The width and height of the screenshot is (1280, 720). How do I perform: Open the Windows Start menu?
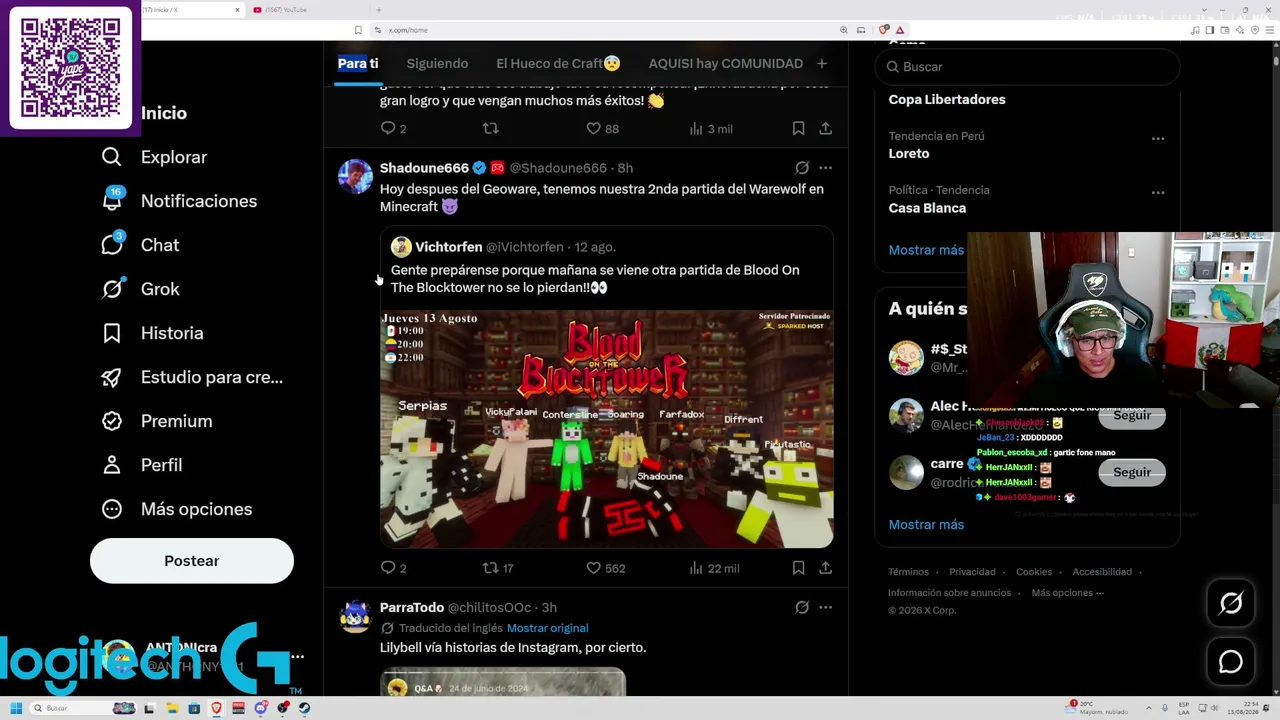tap(16, 708)
